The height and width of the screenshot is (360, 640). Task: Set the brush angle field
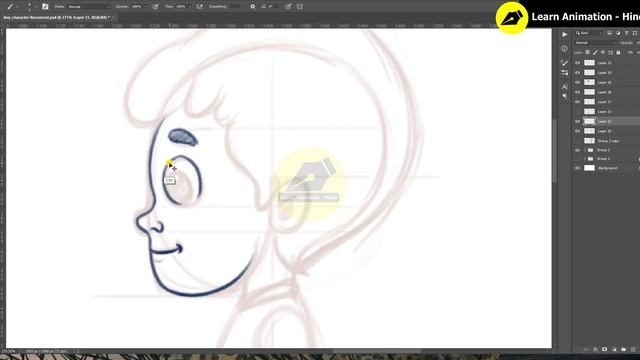click(273, 7)
